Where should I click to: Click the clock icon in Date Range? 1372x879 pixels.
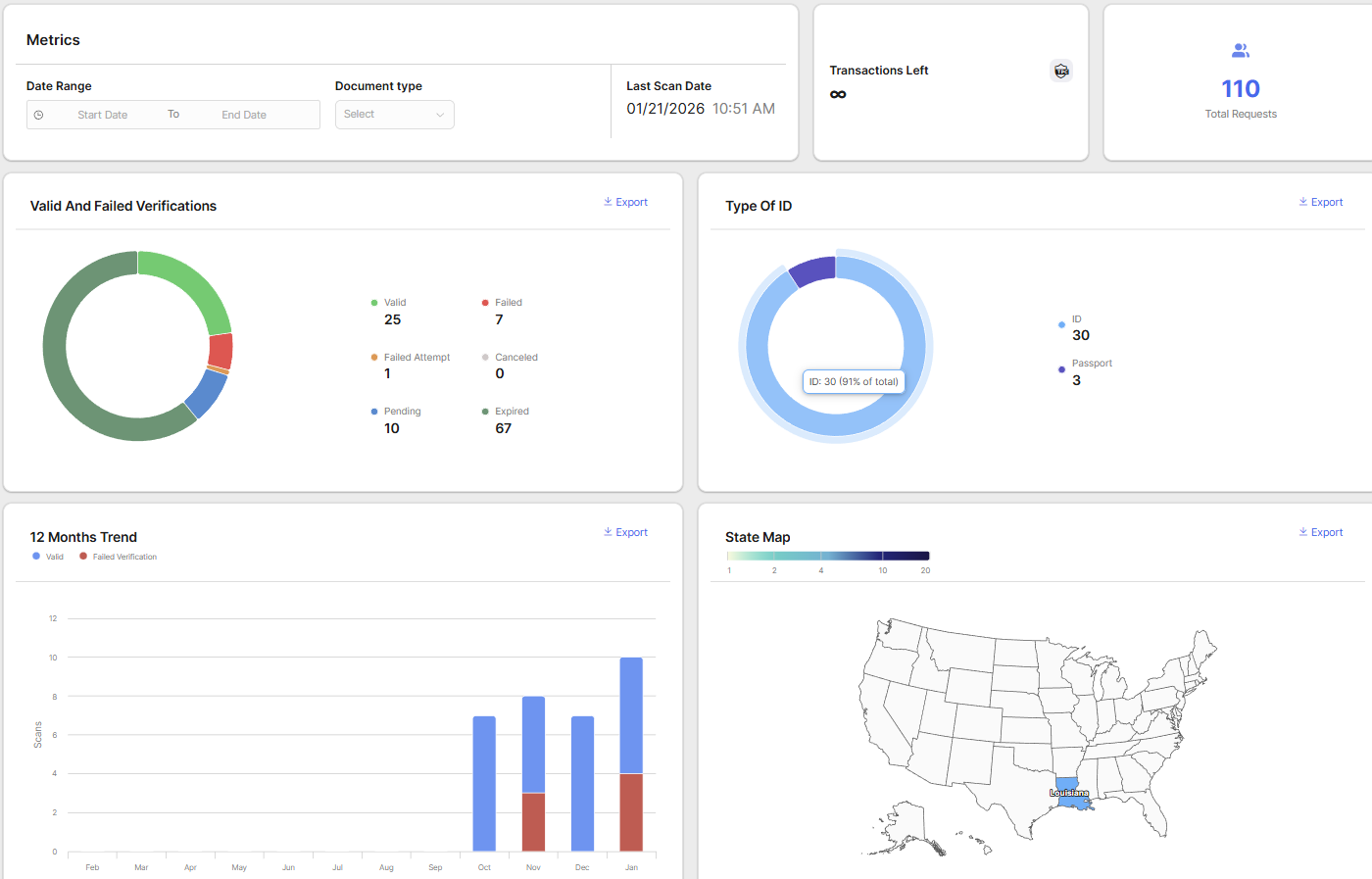click(x=39, y=116)
